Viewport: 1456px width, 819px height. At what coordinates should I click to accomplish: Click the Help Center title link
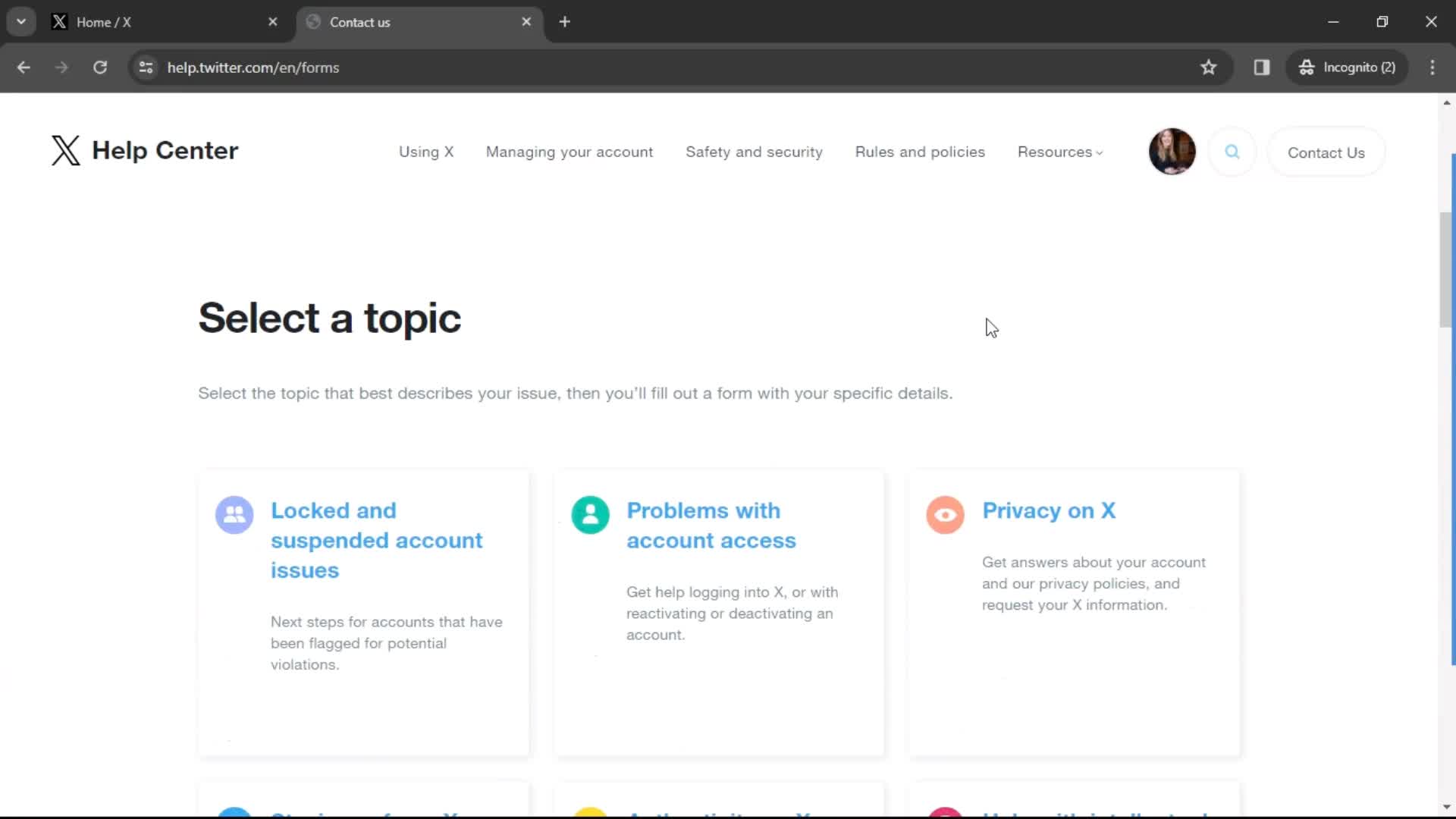[x=165, y=151]
